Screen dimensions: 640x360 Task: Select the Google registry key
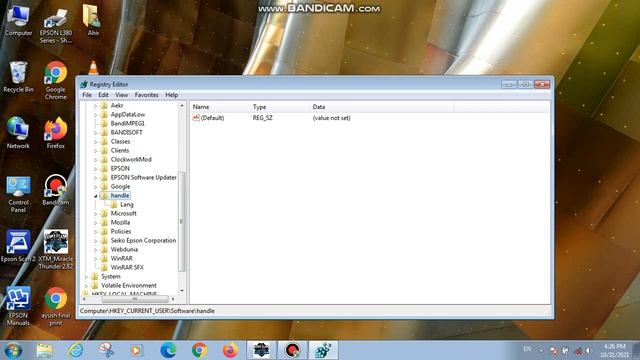[120, 187]
